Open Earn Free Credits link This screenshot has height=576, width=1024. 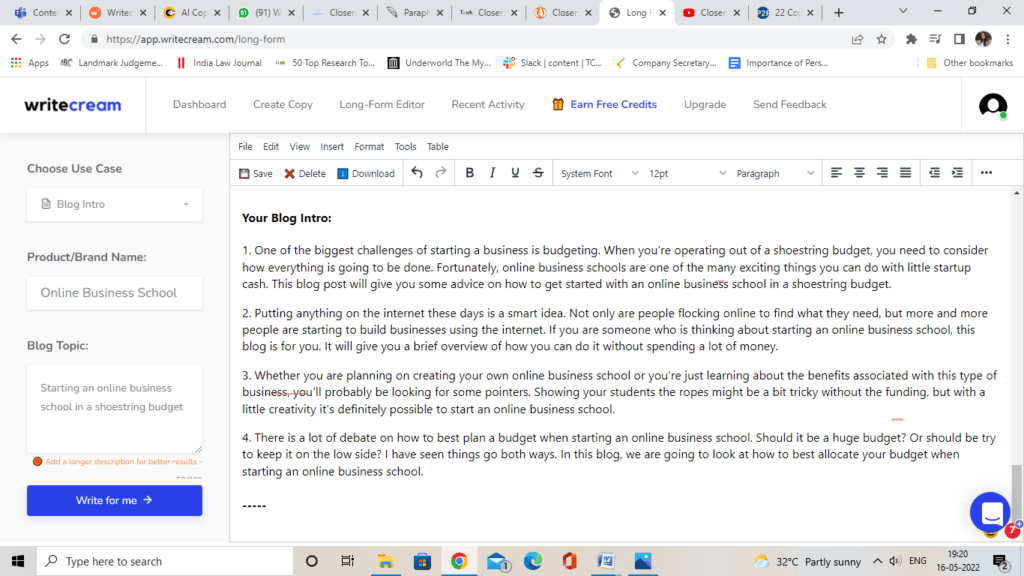[x=604, y=104]
